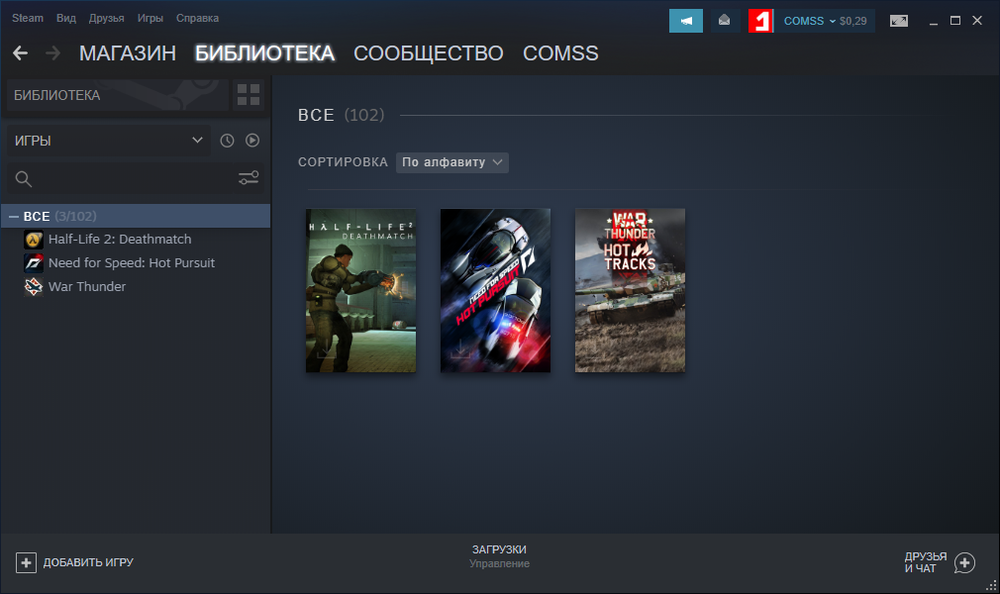Click ДОБАВИТЬ ИГРУ label
The width and height of the screenshot is (1000, 594).
coord(88,563)
